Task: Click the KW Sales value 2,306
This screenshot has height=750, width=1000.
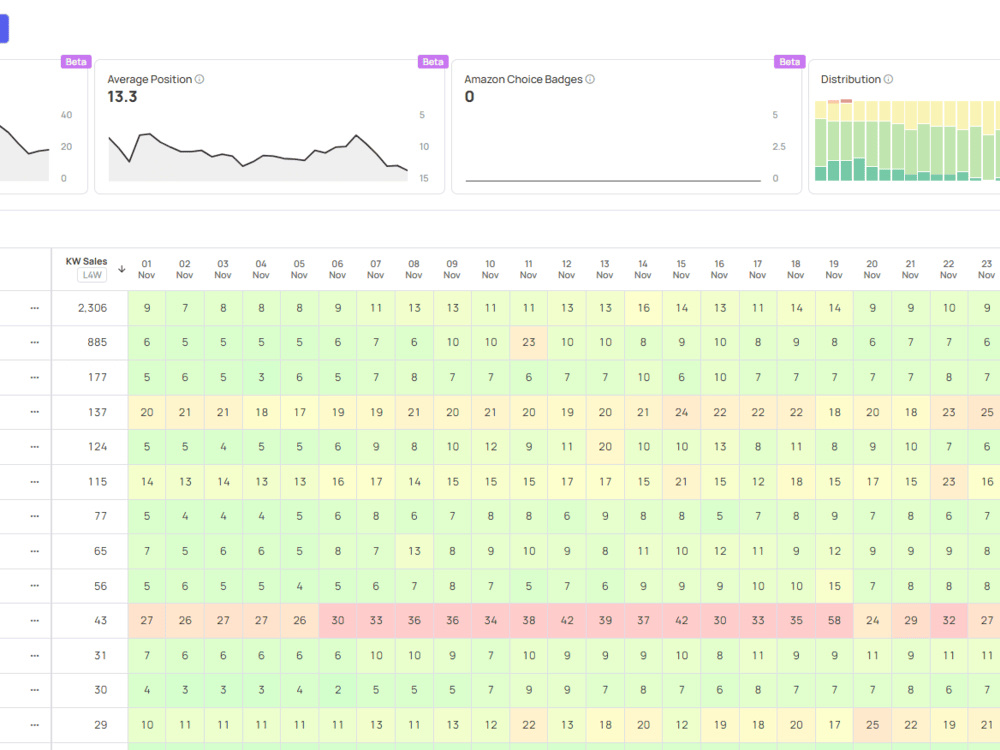Action: (92, 308)
